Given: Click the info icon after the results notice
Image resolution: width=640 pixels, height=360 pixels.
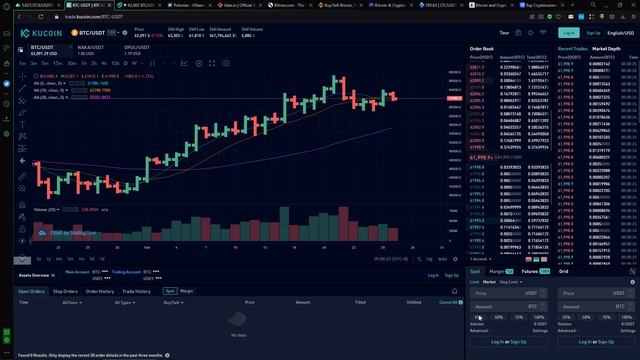Looking at the screenshot, I should [167, 355].
